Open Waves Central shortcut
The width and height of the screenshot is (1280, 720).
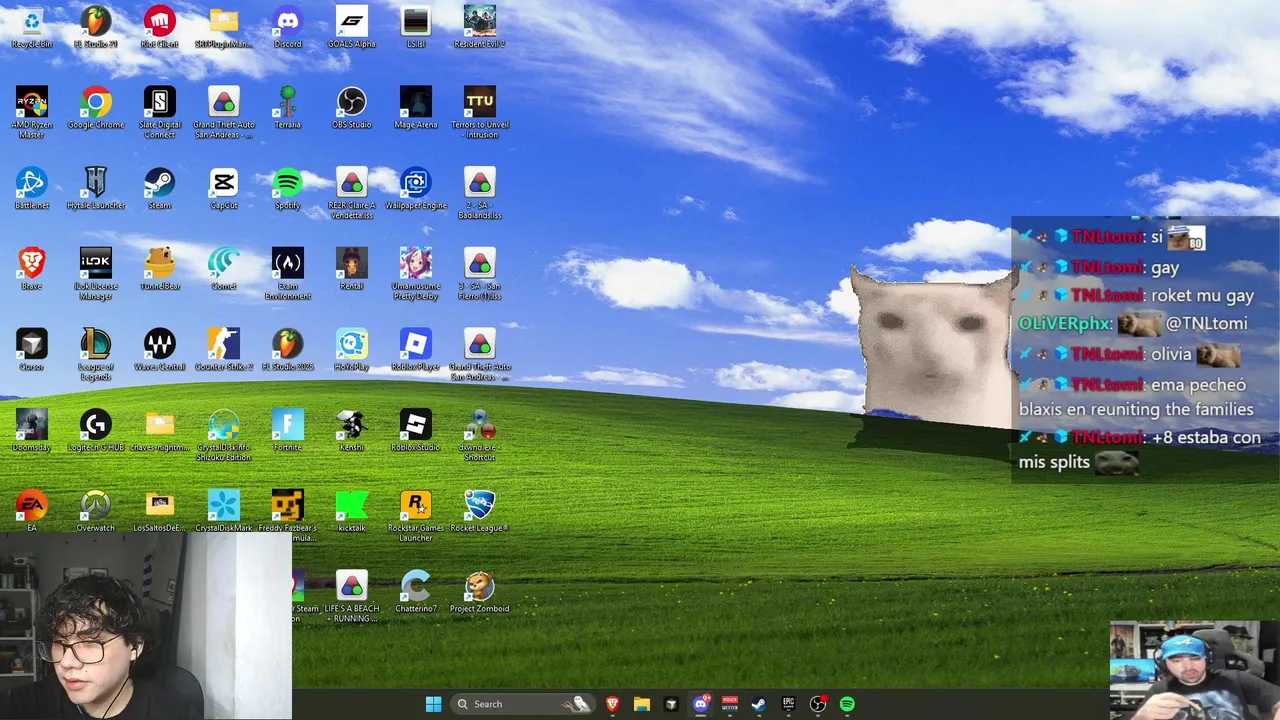160,350
